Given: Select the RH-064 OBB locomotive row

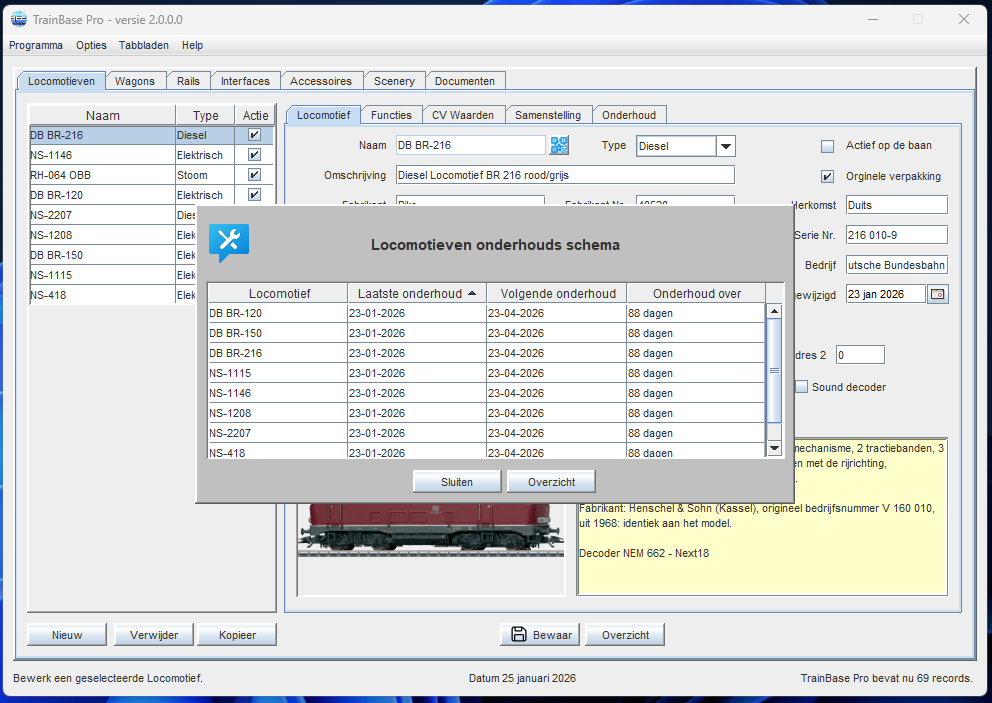Looking at the screenshot, I should (100, 174).
